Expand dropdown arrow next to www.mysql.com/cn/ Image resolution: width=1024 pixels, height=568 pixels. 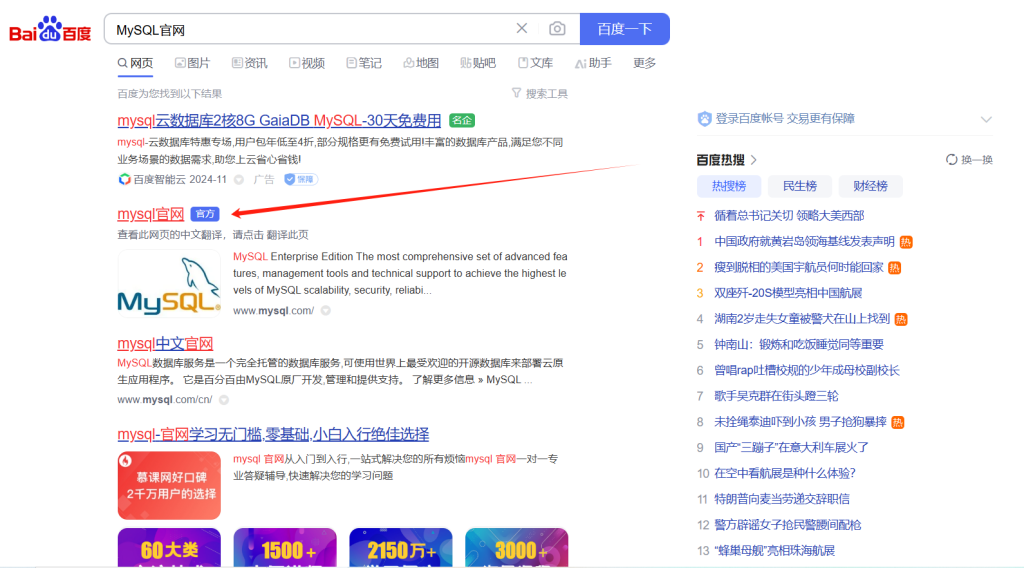pos(224,400)
